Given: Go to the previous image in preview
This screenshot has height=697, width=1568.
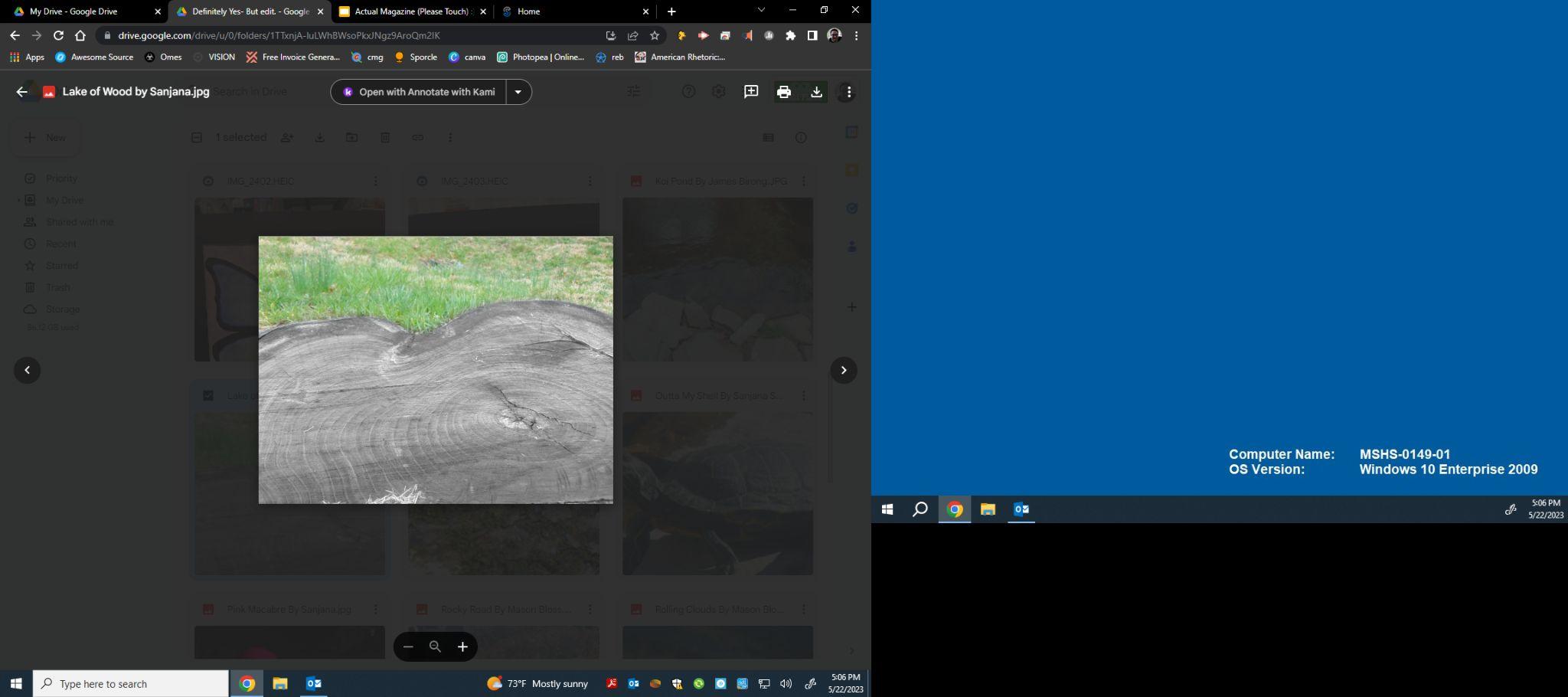Looking at the screenshot, I should pyautogui.click(x=28, y=370).
